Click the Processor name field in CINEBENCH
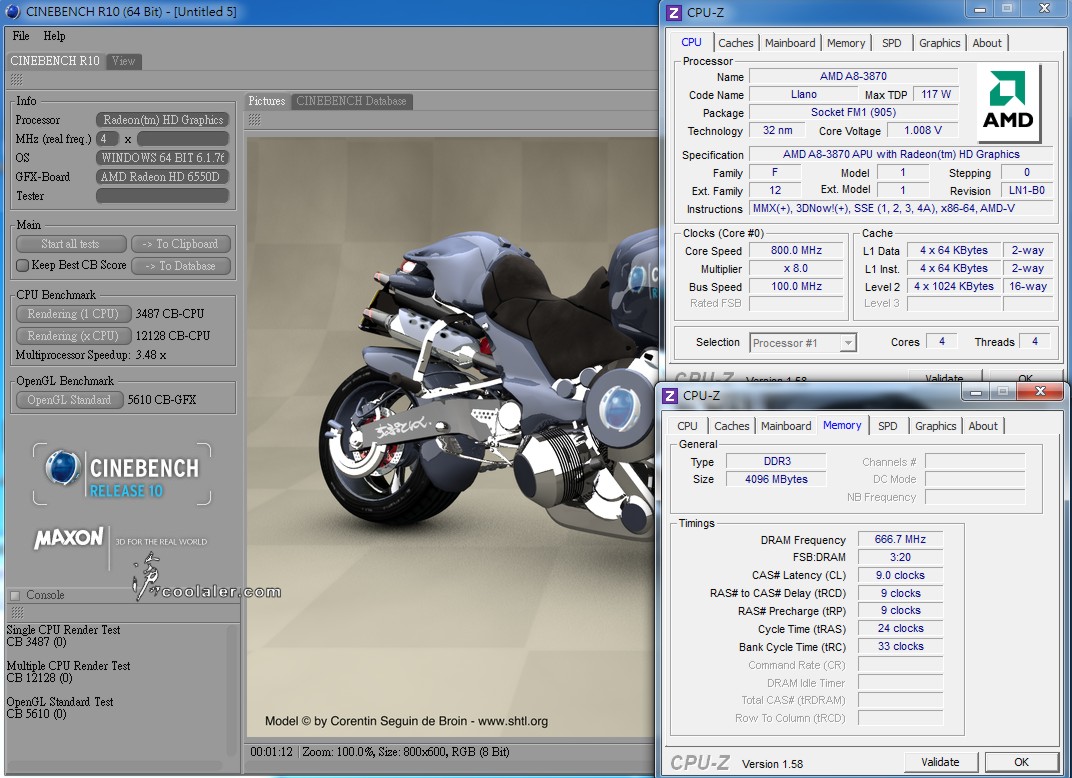Image resolution: width=1072 pixels, height=778 pixels. point(162,120)
